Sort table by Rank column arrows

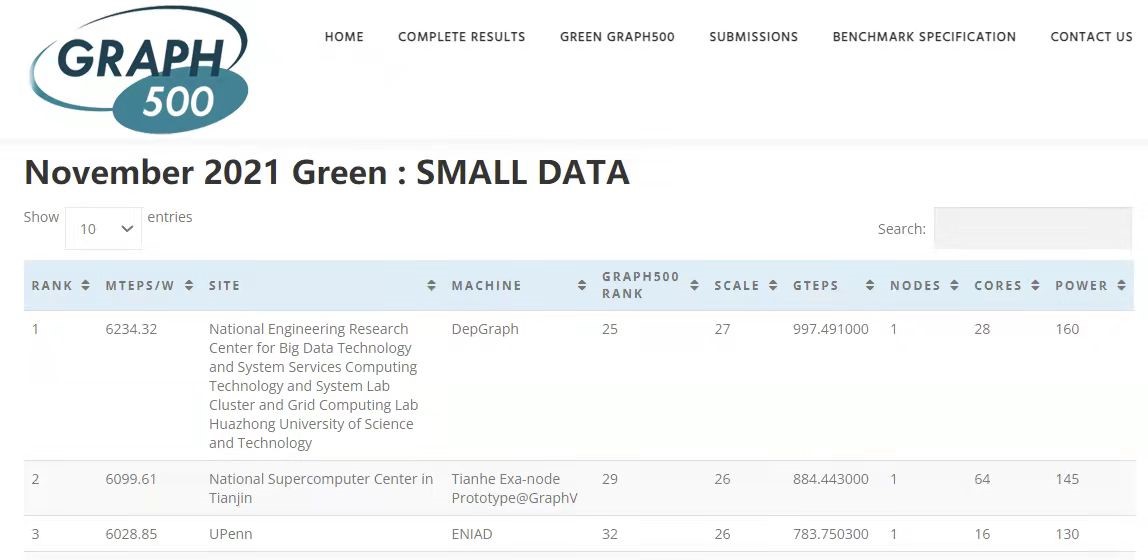pos(86,286)
